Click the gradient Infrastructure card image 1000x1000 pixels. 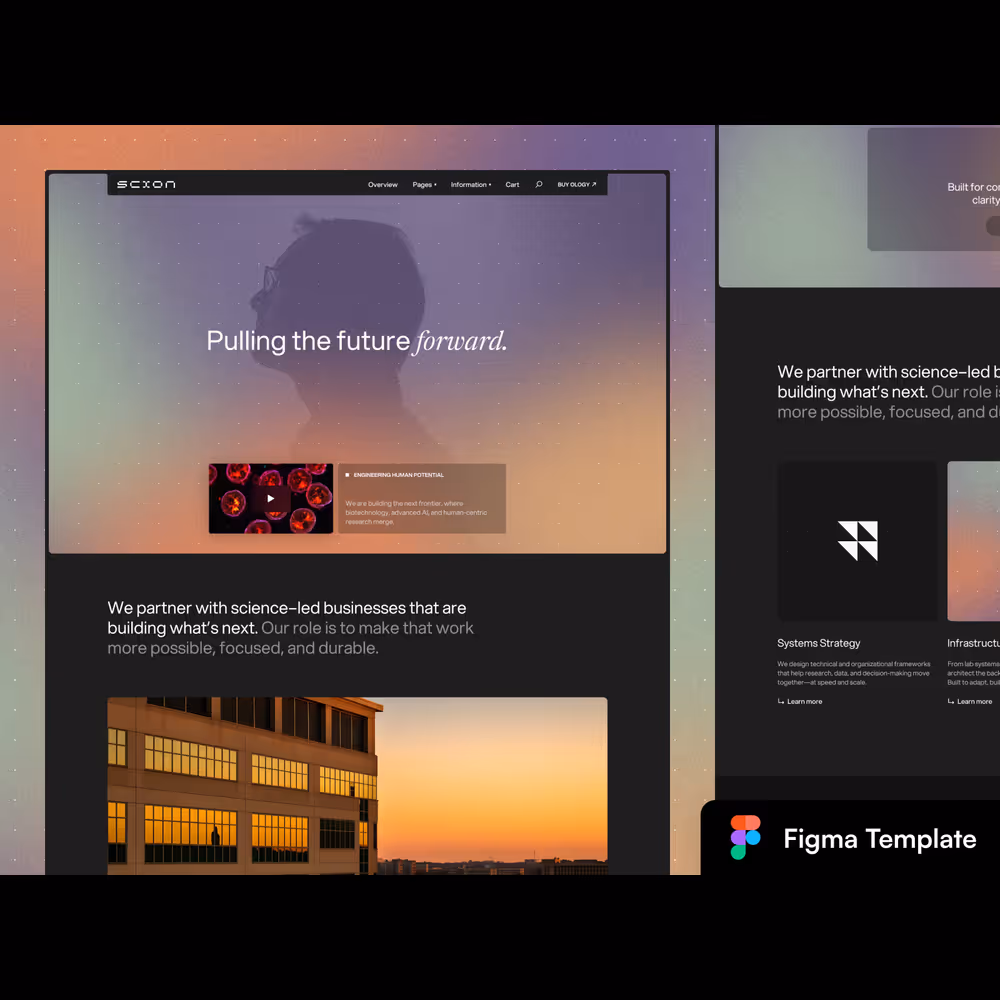[973, 540]
